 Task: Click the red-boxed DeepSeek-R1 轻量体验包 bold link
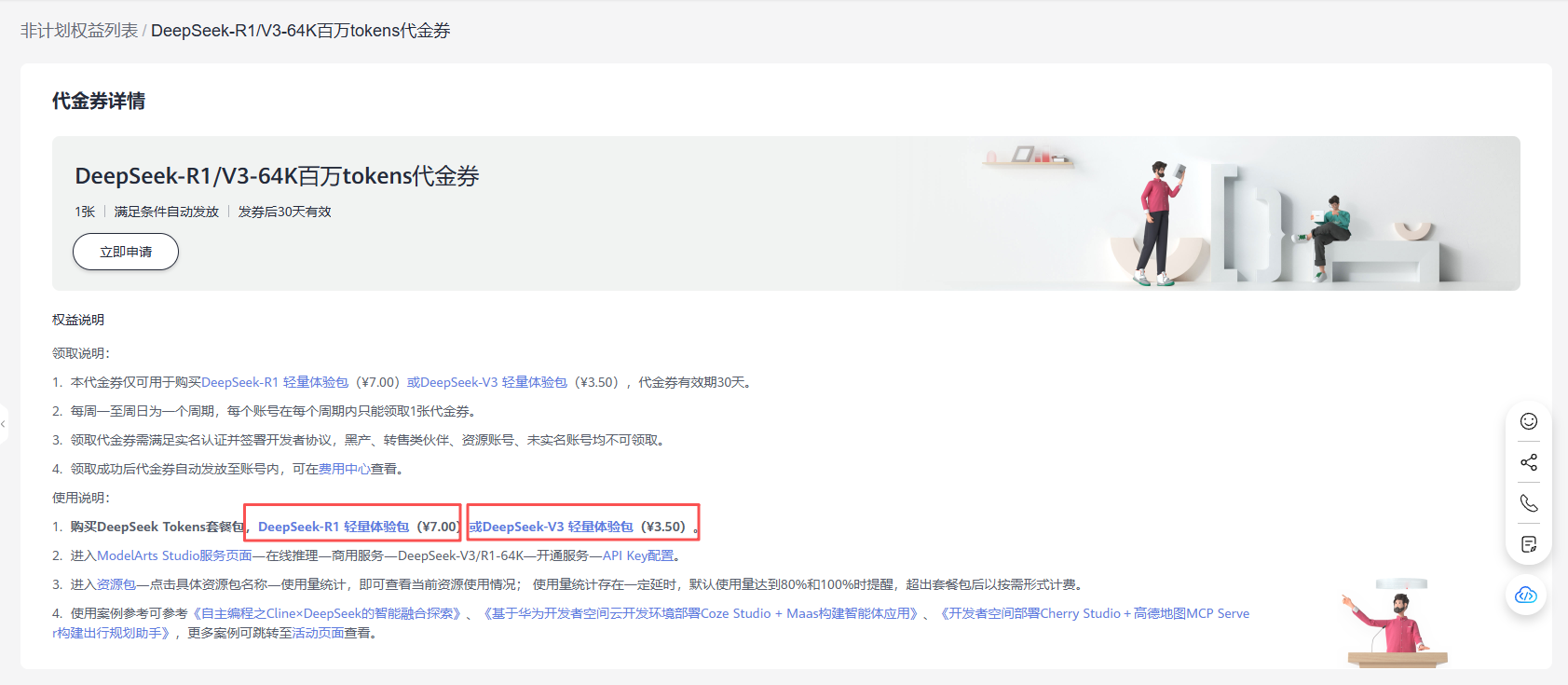[x=334, y=527]
